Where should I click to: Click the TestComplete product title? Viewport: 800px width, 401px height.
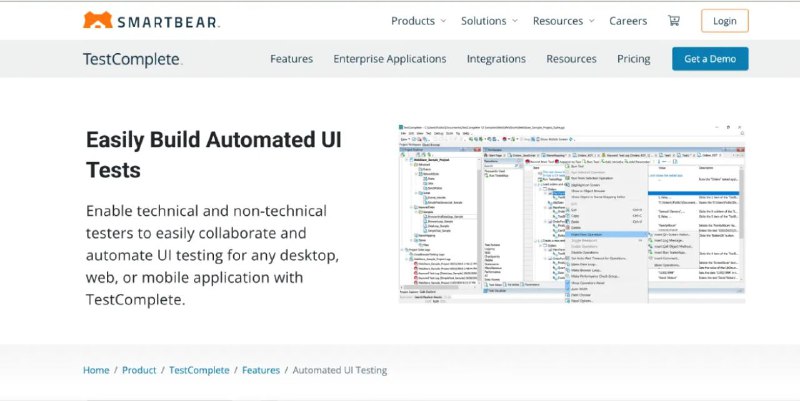[132, 59]
